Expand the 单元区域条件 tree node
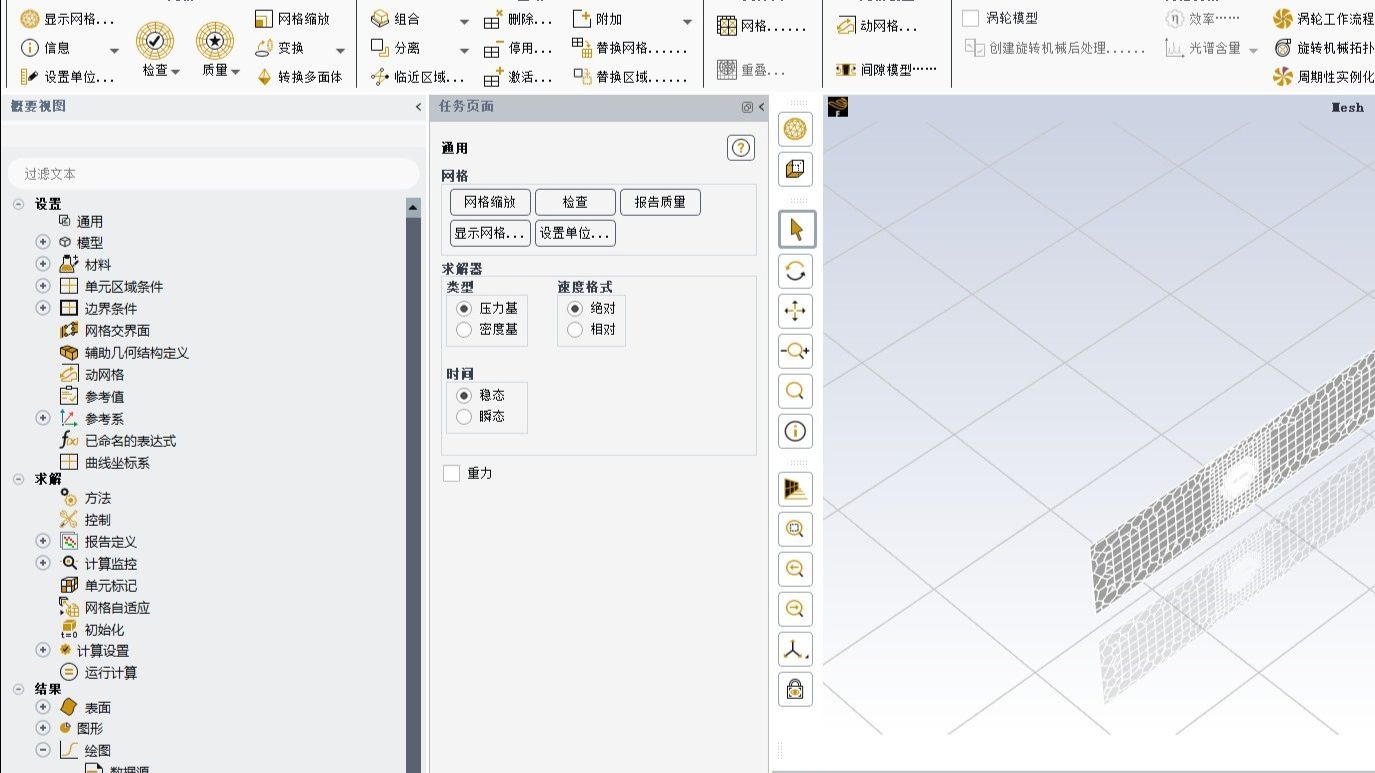This screenshot has width=1375, height=773. pyautogui.click(x=43, y=286)
